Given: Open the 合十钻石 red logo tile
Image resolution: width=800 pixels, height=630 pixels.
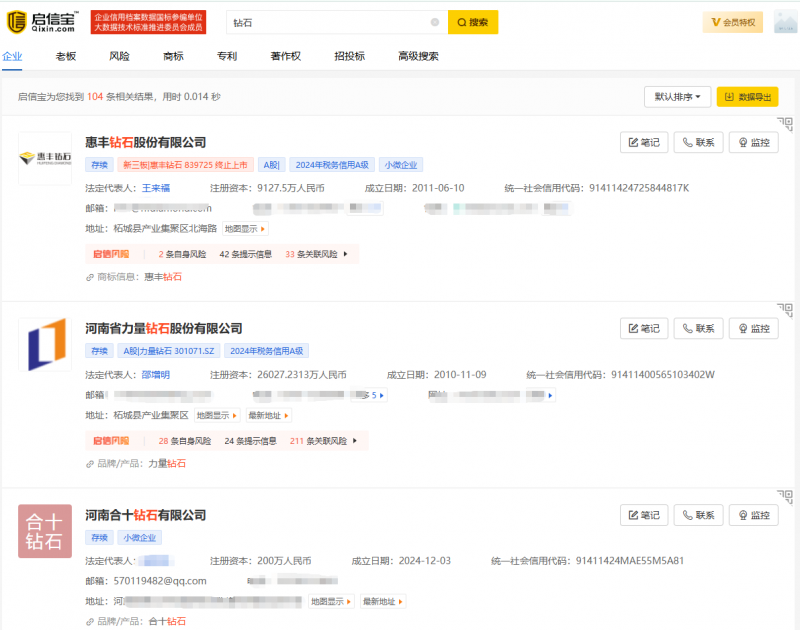Looking at the screenshot, I should [x=45, y=531].
